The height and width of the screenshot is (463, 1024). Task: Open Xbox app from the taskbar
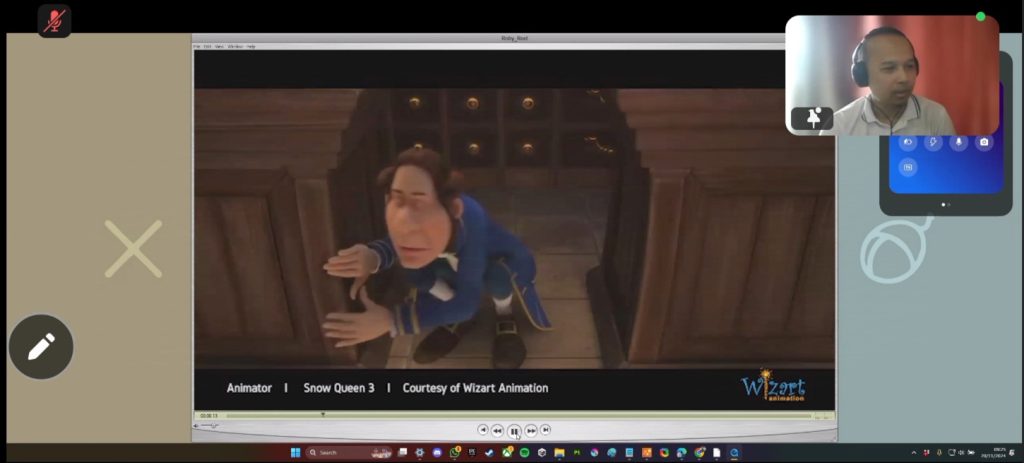pos(507,453)
